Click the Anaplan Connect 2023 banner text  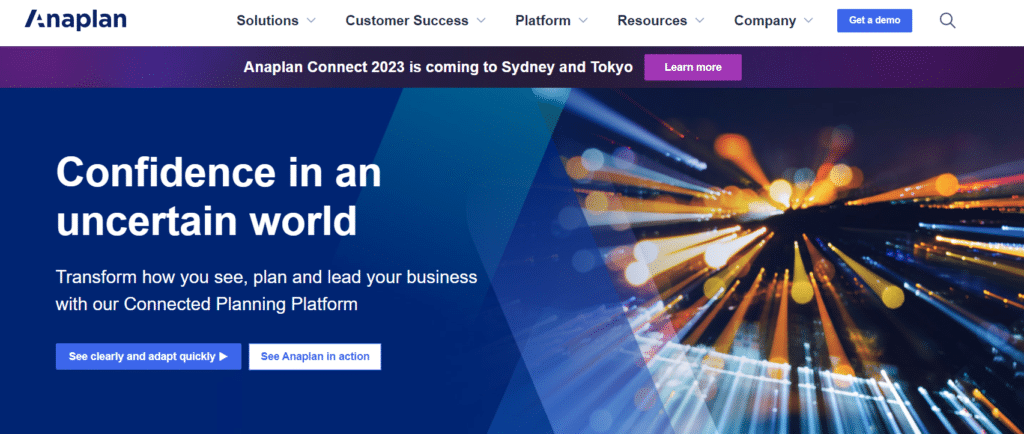click(x=438, y=67)
